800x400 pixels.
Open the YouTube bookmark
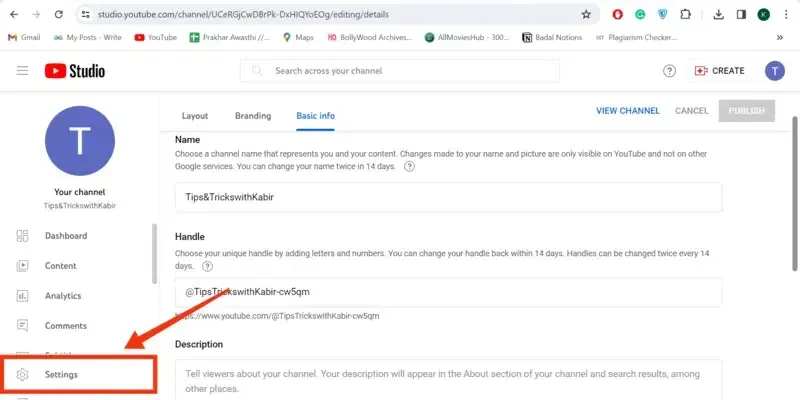point(156,37)
